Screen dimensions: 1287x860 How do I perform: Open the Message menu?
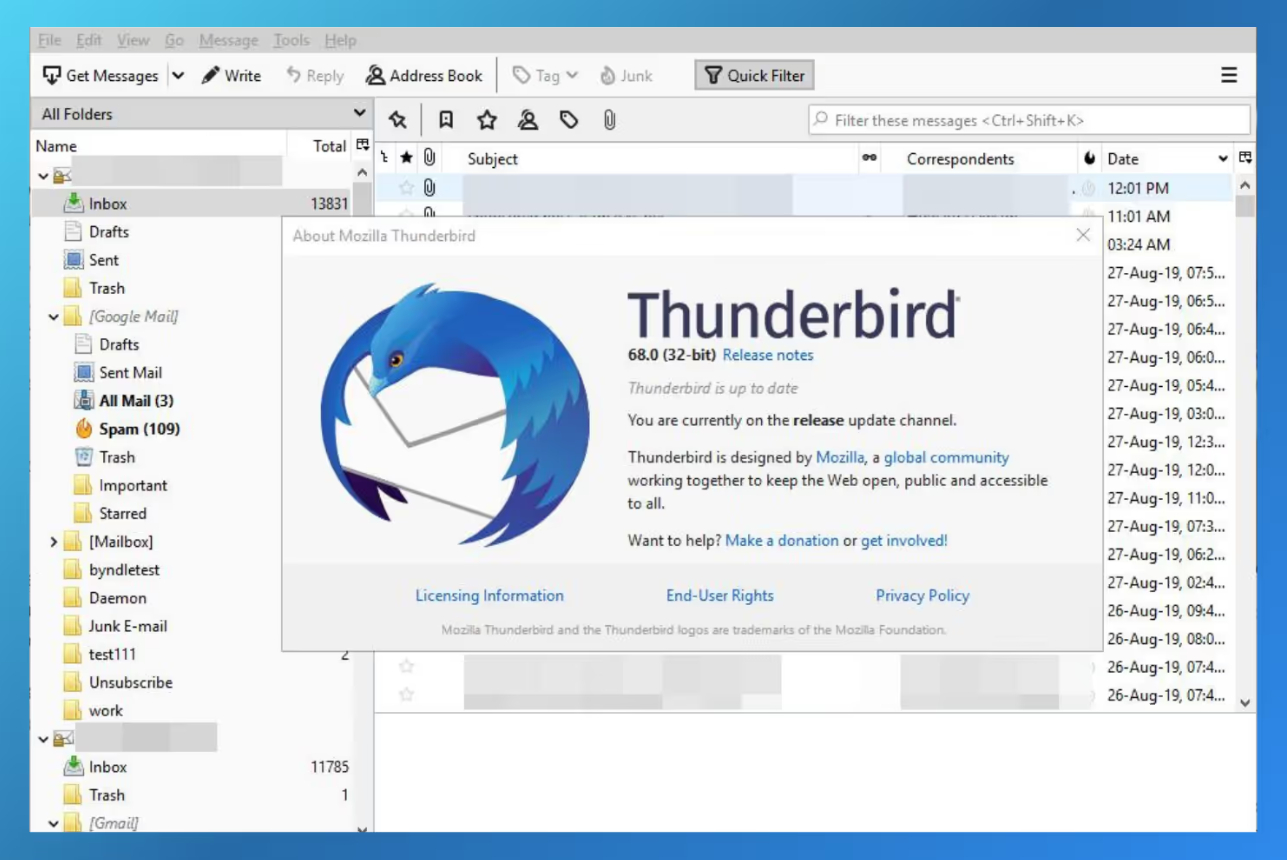(230, 40)
